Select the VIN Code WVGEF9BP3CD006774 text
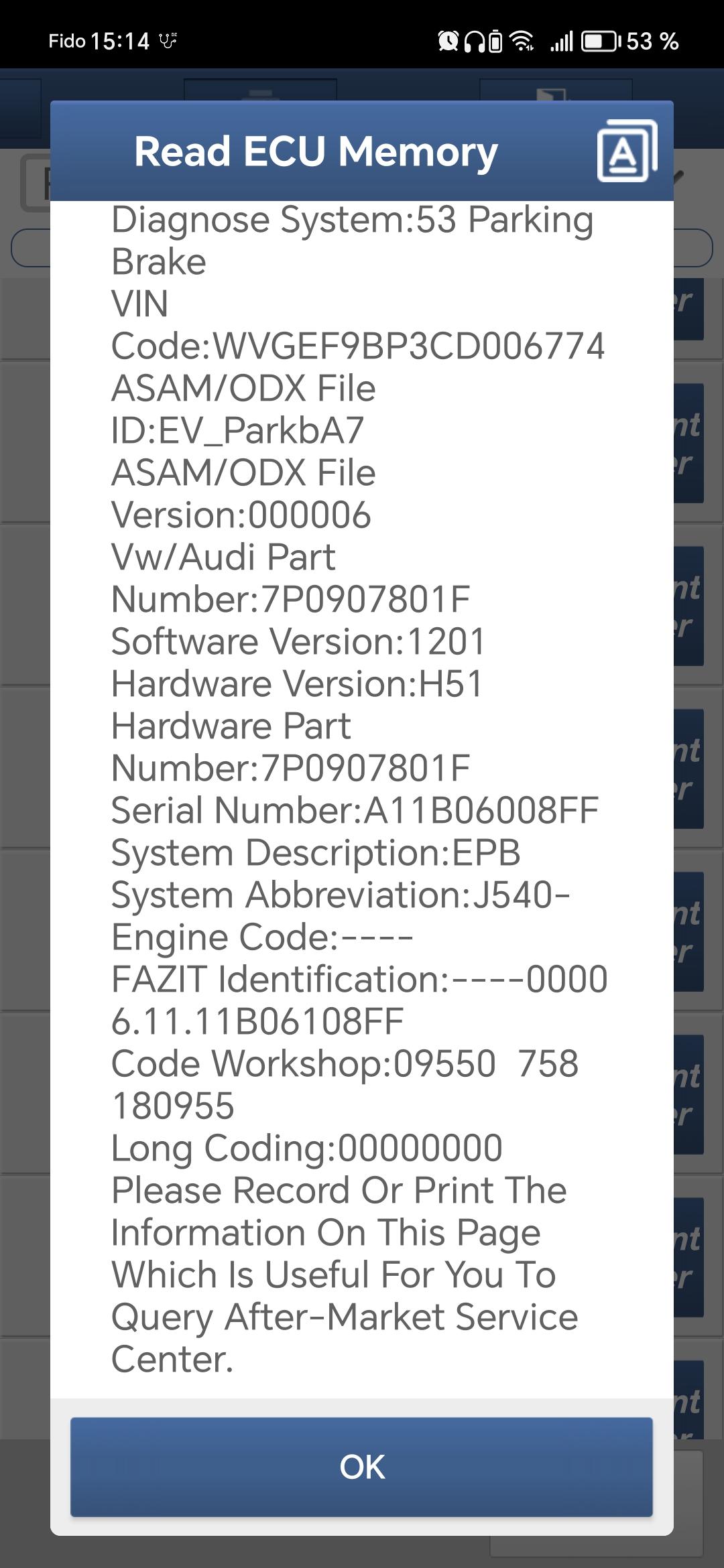Image resolution: width=724 pixels, height=1568 pixels. click(x=358, y=325)
